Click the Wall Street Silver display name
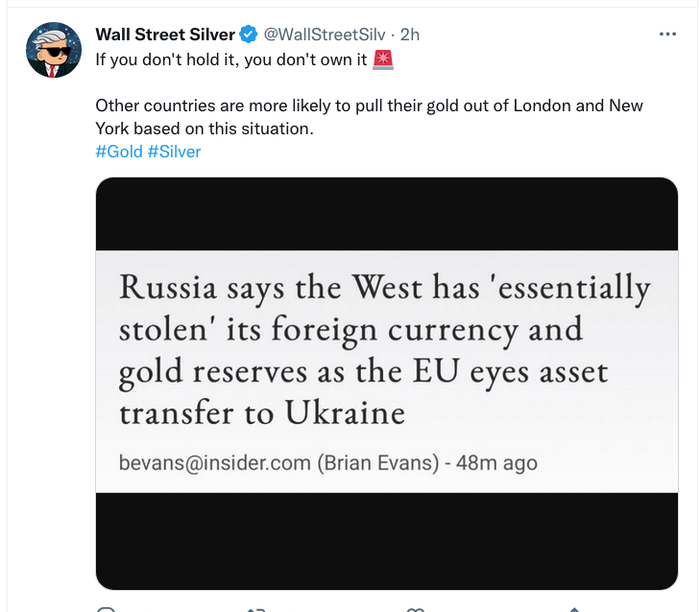Viewport: 700px width, 612px height. click(165, 35)
